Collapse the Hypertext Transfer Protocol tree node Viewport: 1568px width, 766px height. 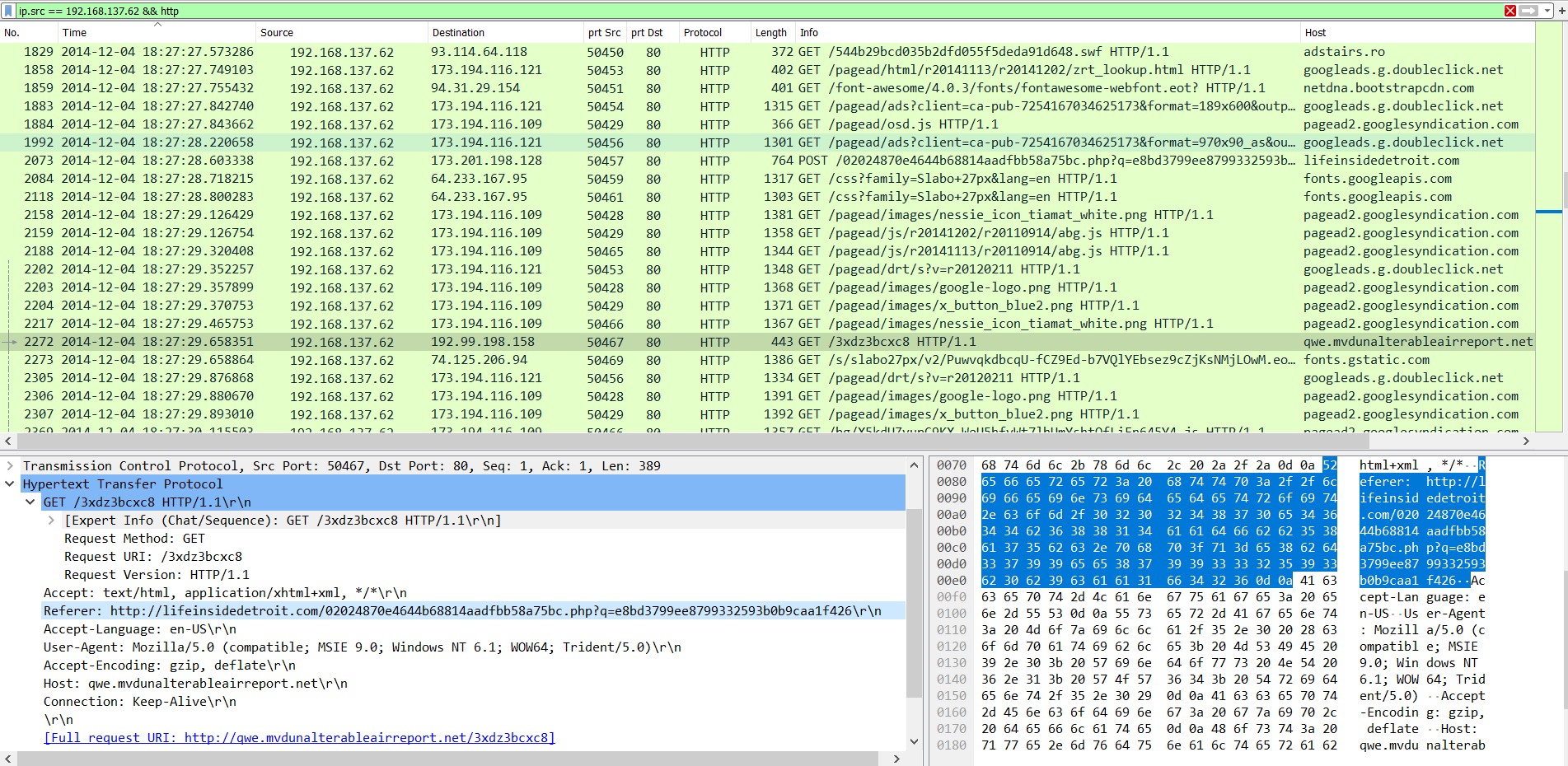coord(10,484)
